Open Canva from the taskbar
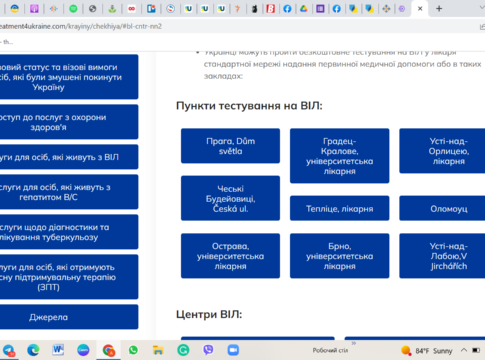Viewport: 485px width, 360px height. pos(83,350)
